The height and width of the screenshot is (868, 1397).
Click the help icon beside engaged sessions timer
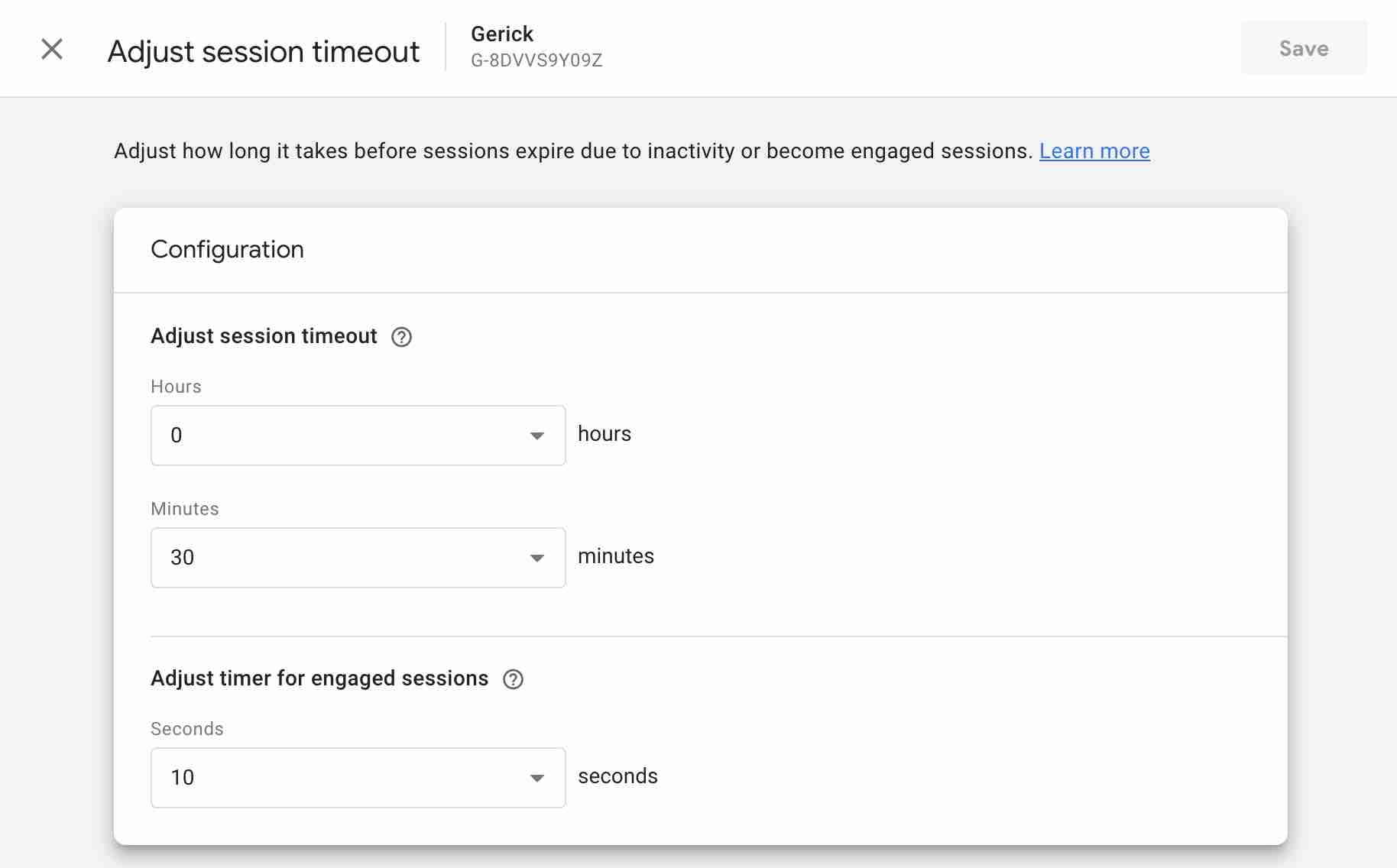click(513, 679)
